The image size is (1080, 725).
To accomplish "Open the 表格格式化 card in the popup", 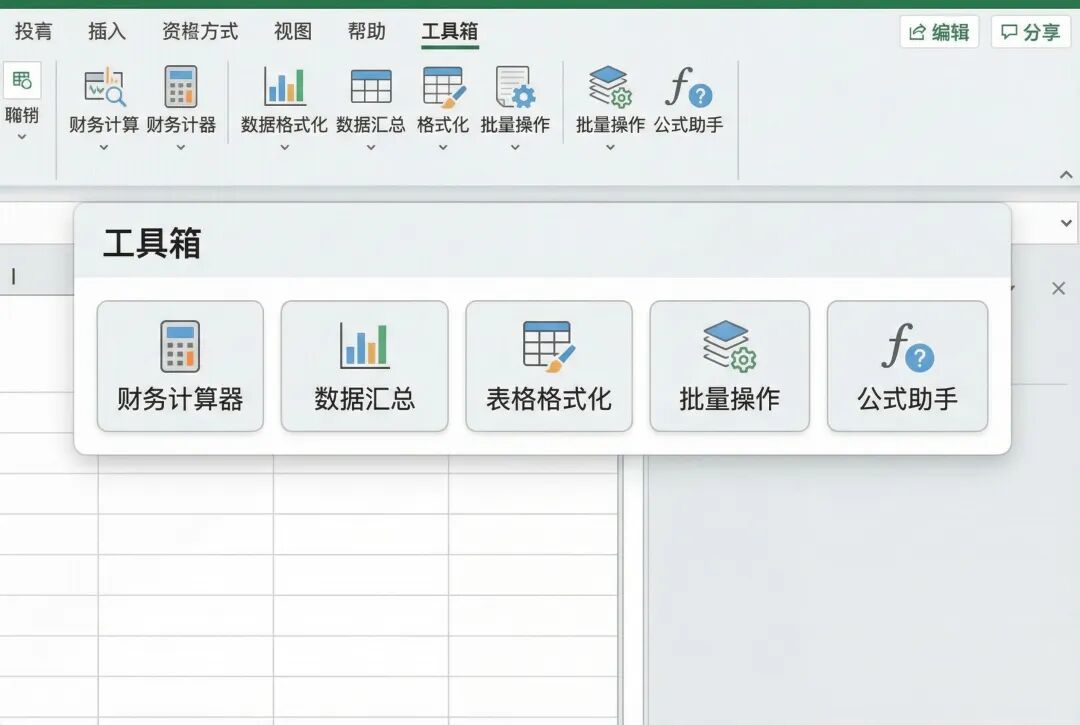I will click(549, 366).
